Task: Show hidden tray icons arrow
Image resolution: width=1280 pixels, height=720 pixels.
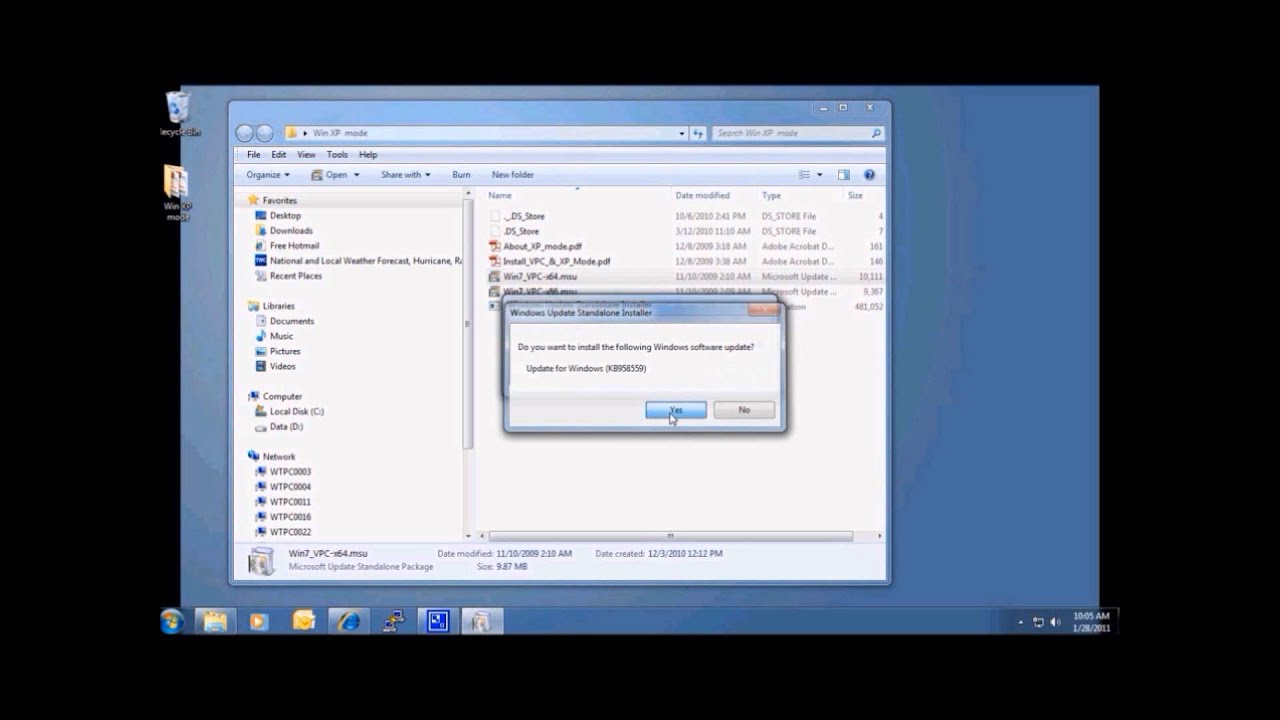Action: pos(1020,622)
